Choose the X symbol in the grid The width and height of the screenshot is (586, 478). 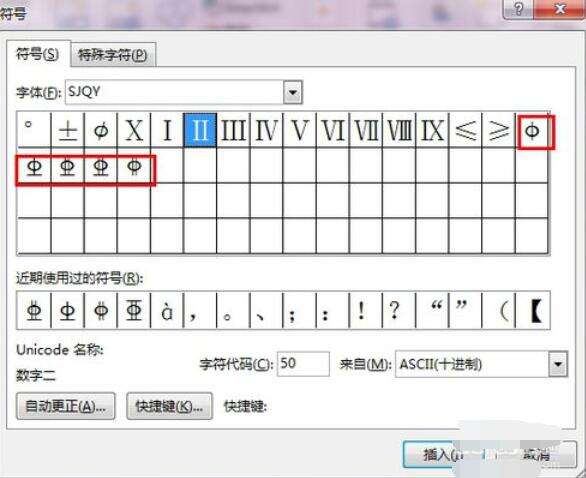pyautogui.click(x=134, y=130)
